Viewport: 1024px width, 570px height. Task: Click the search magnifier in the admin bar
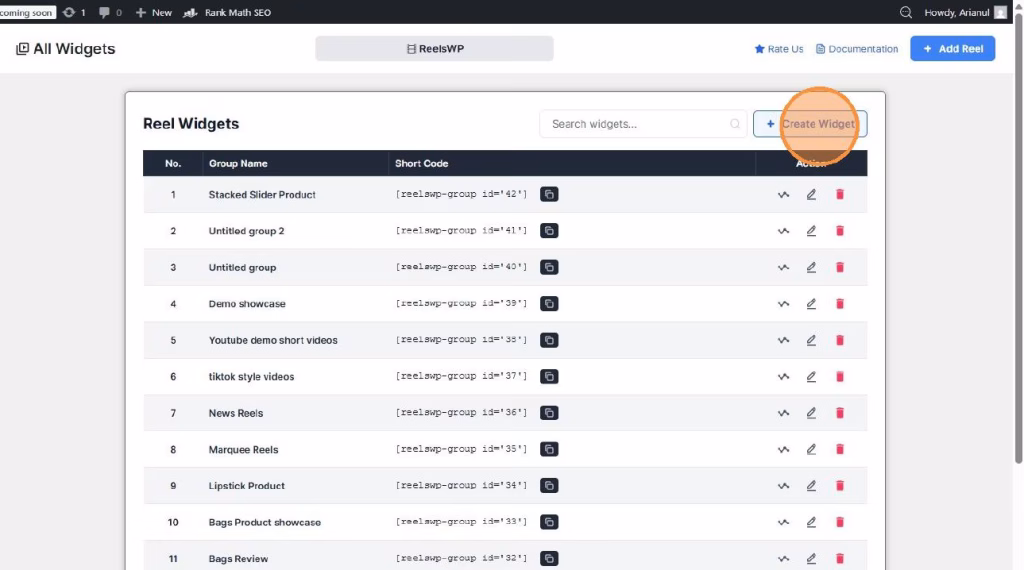point(906,12)
